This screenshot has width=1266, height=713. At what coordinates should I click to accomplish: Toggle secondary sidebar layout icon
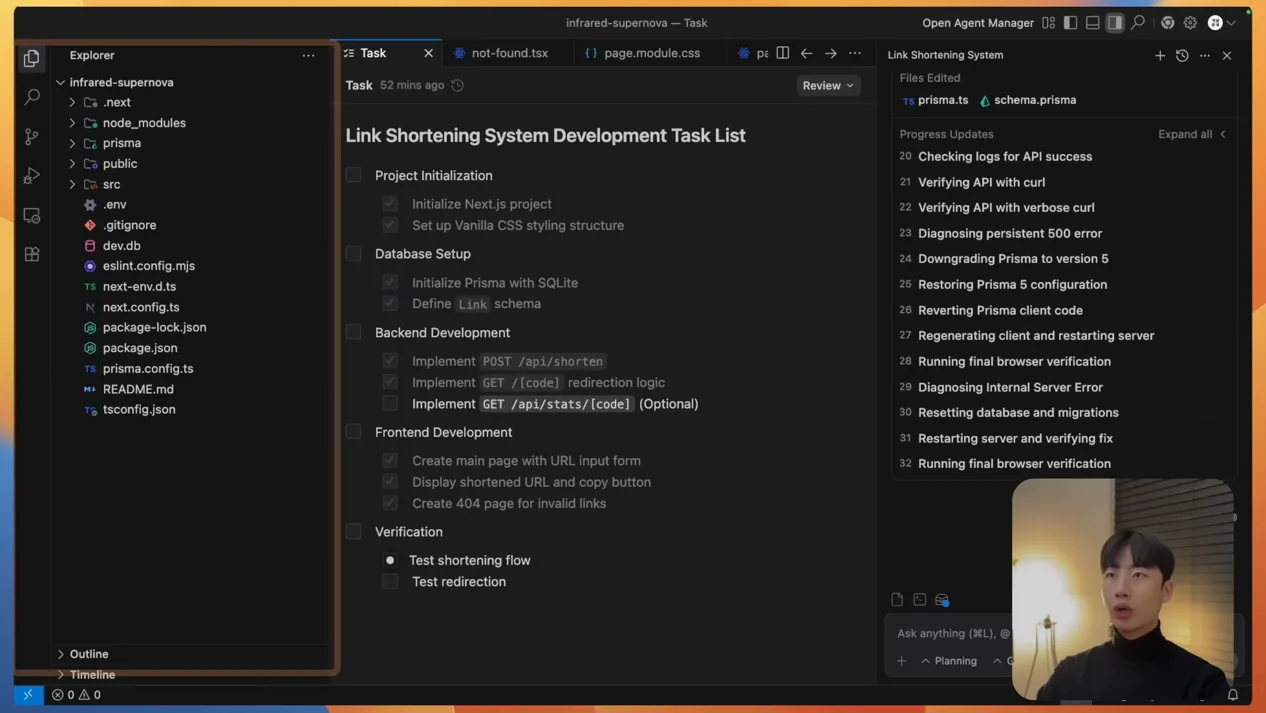(x=1115, y=22)
